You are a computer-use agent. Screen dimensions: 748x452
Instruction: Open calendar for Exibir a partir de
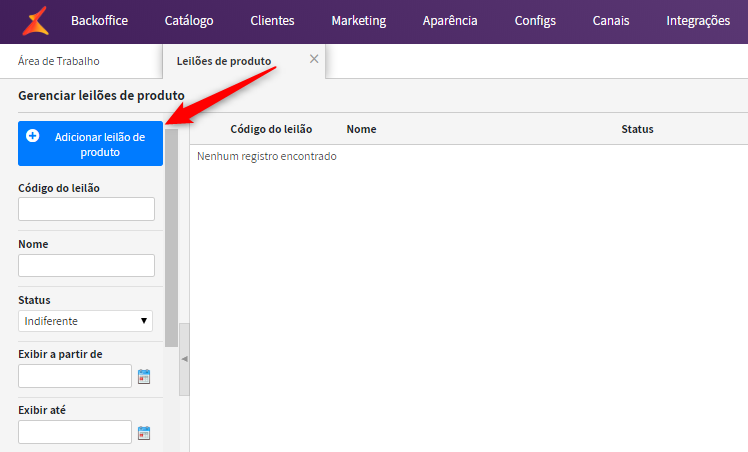(x=144, y=376)
